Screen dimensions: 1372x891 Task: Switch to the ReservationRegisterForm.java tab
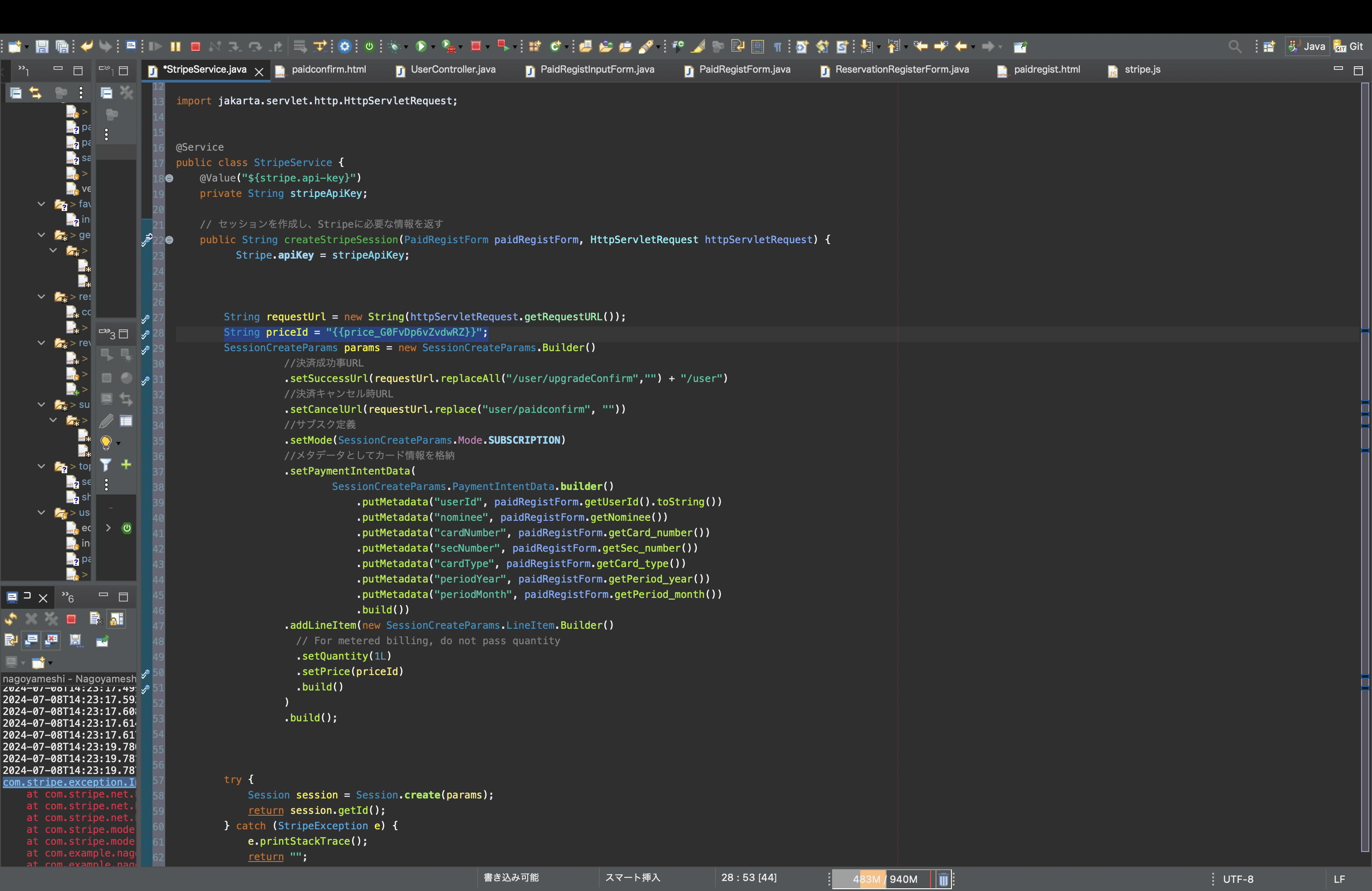click(x=902, y=70)
